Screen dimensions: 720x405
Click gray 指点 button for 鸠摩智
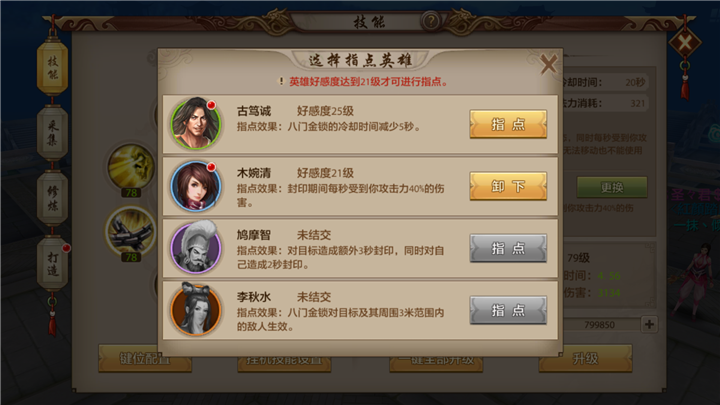tap(508, 248)
